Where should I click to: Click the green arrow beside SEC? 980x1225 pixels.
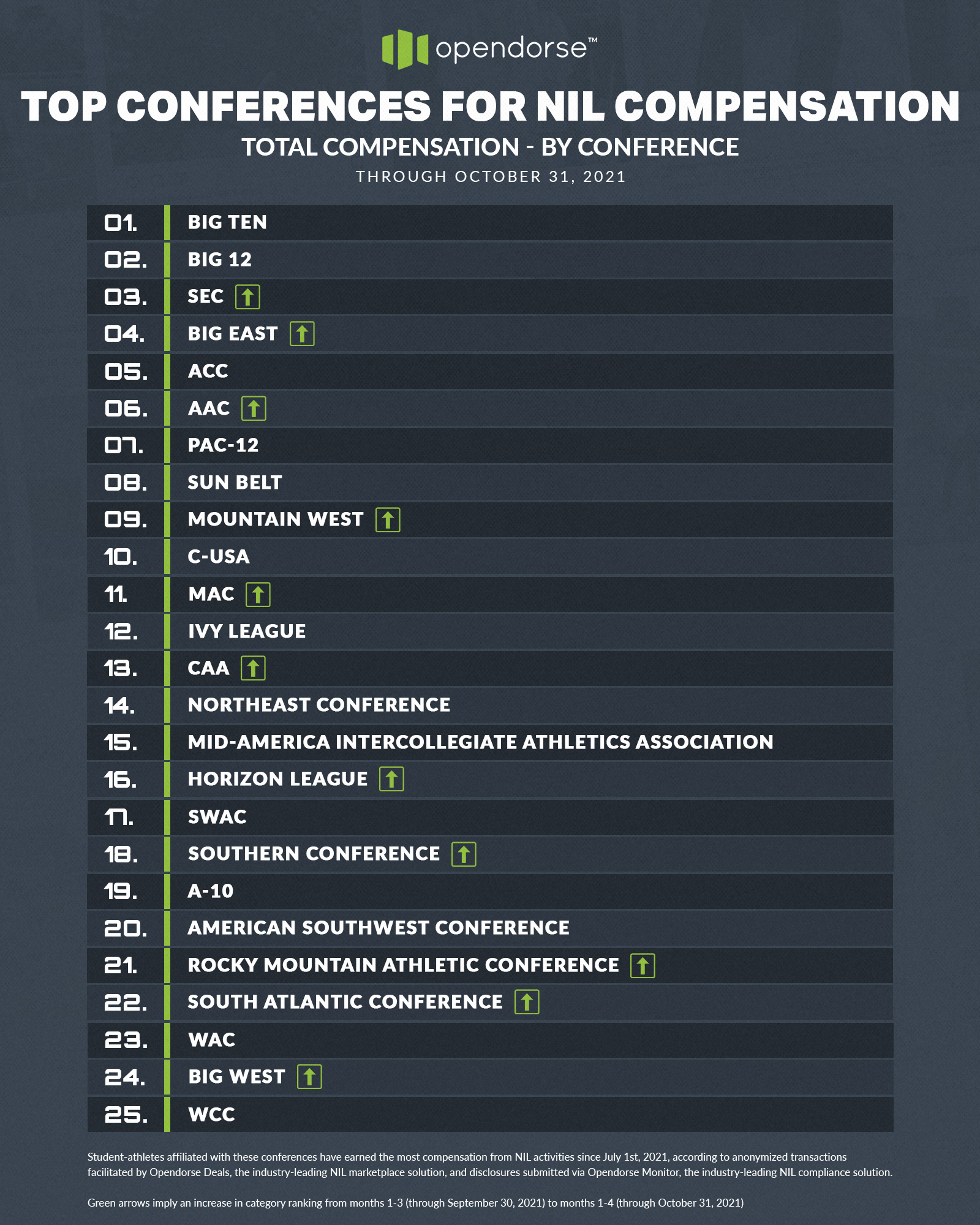[x=247, y=297]
